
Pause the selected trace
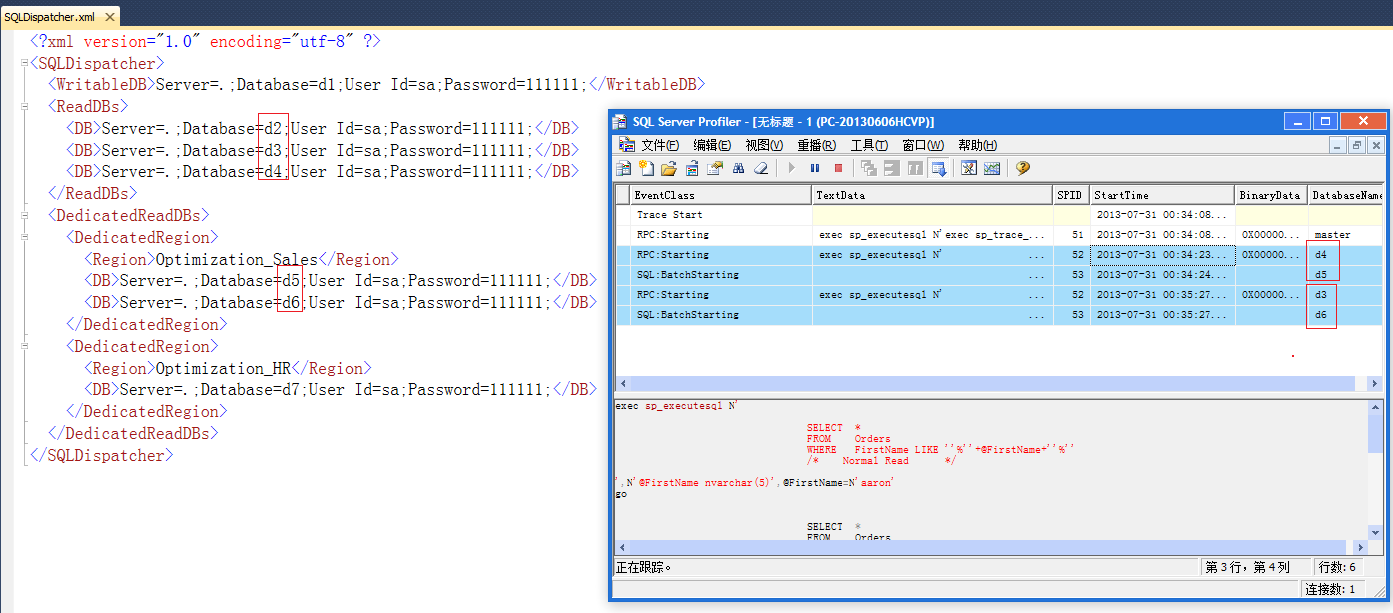tap(815, 168)
